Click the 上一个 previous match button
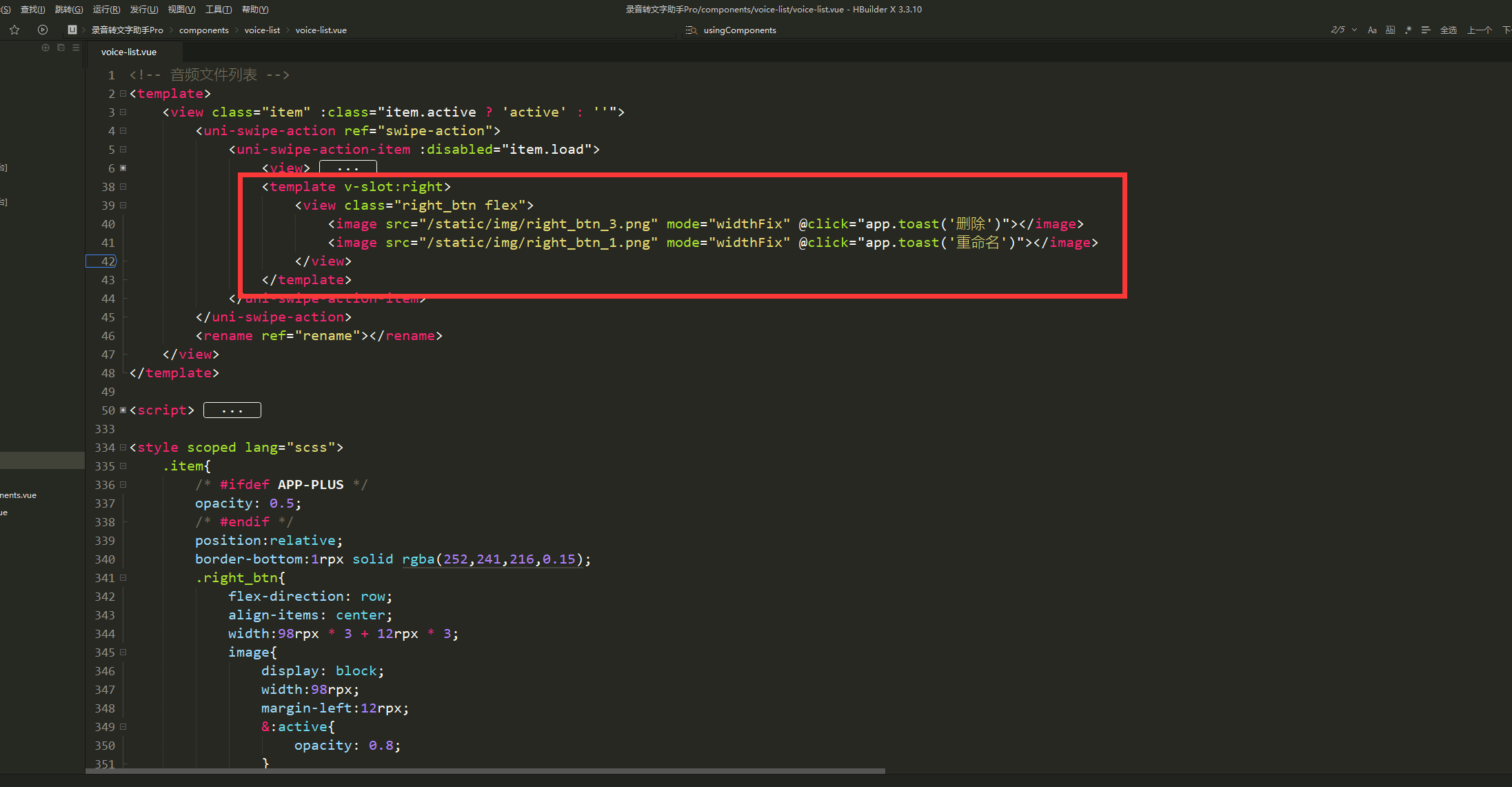Viewport: 1512px width, 787px height. [x=1480, y=30]
